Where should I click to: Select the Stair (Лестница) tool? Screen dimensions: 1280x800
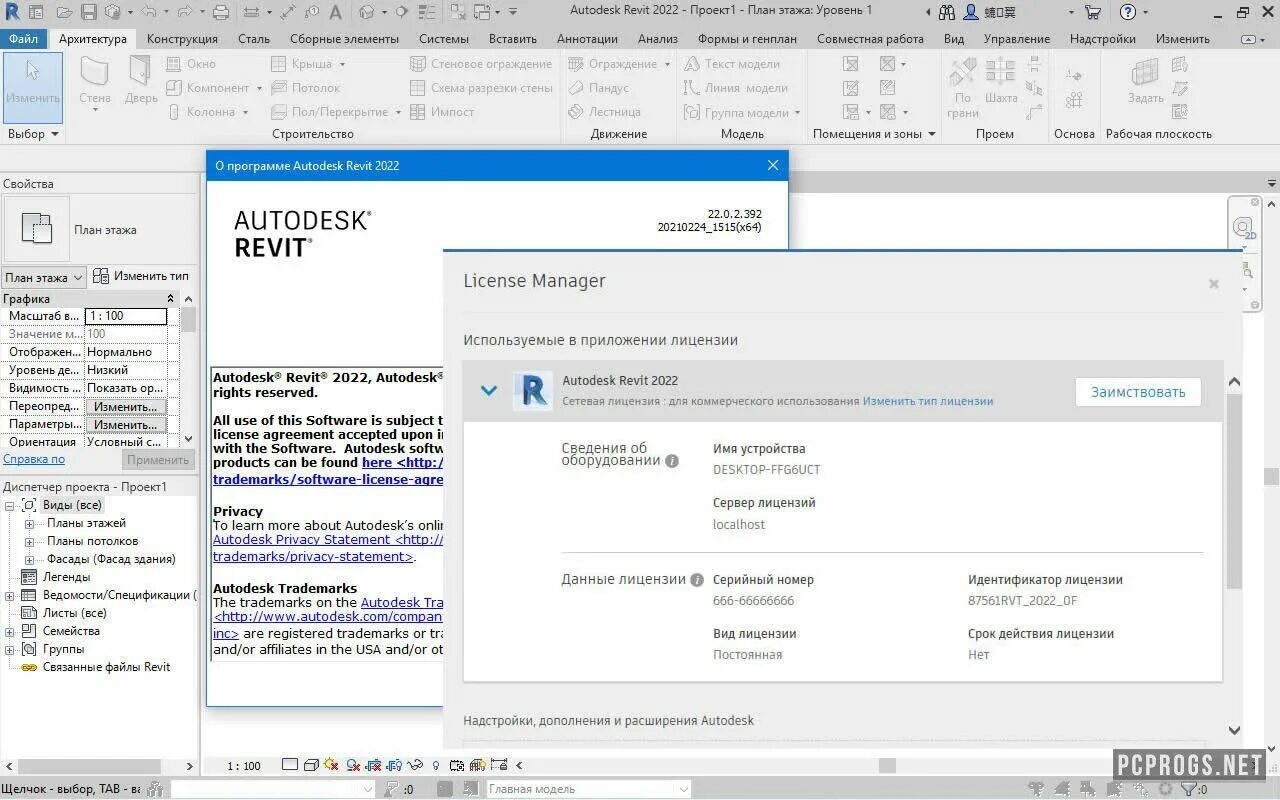point(604,112)
